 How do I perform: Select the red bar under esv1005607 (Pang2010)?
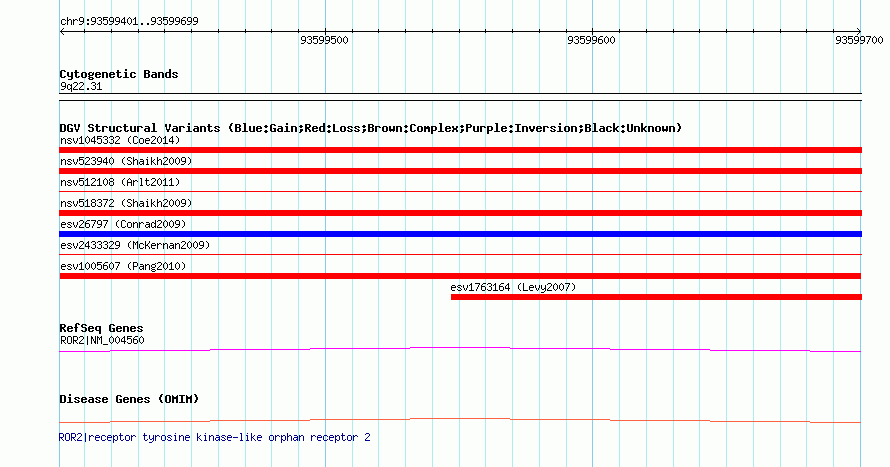[x=460, y=276]
